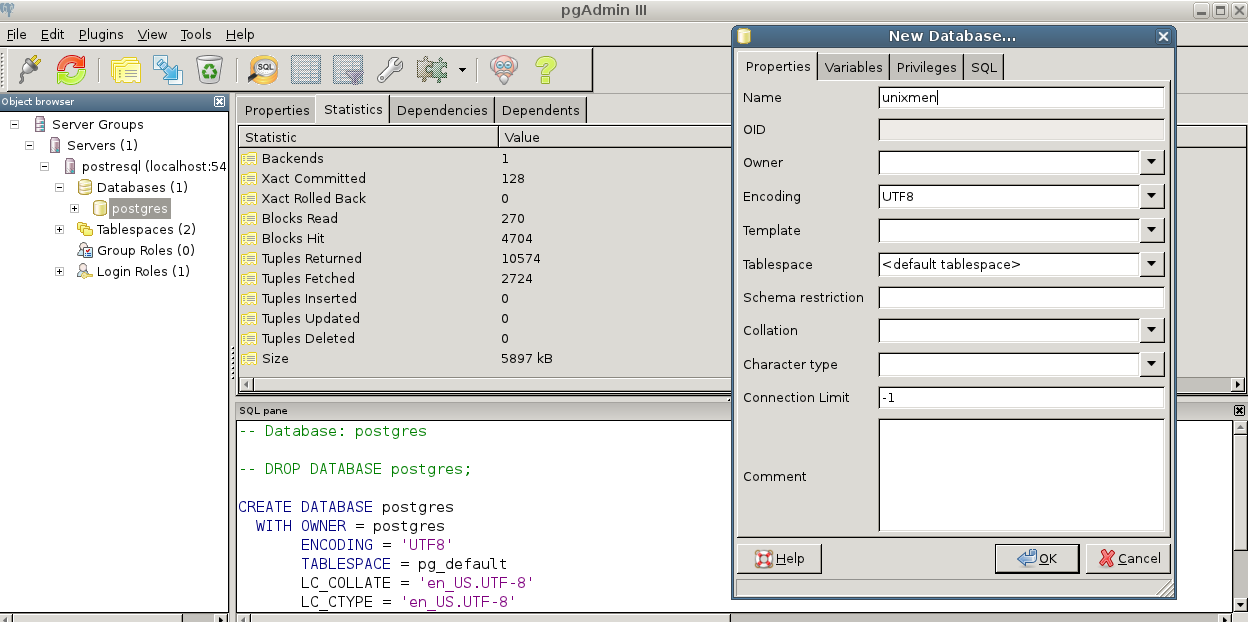Open the SQL tab in New Database dialog
Viewport: 1248px width, 622px height.
point(984,67)
